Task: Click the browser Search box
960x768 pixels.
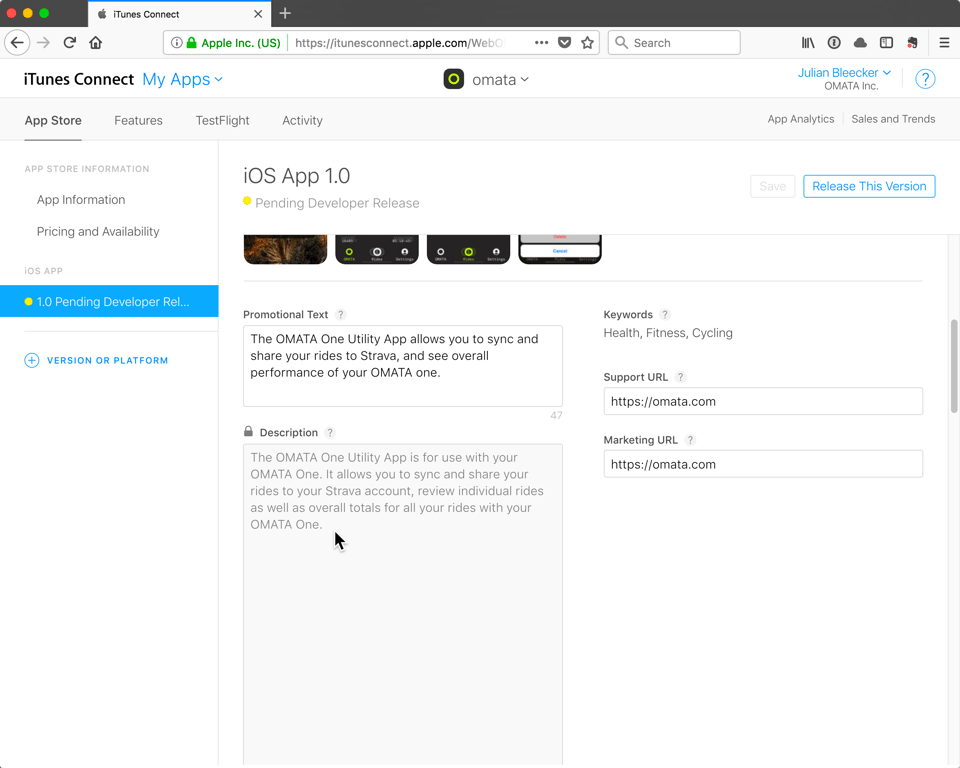Action: (674, 43)
